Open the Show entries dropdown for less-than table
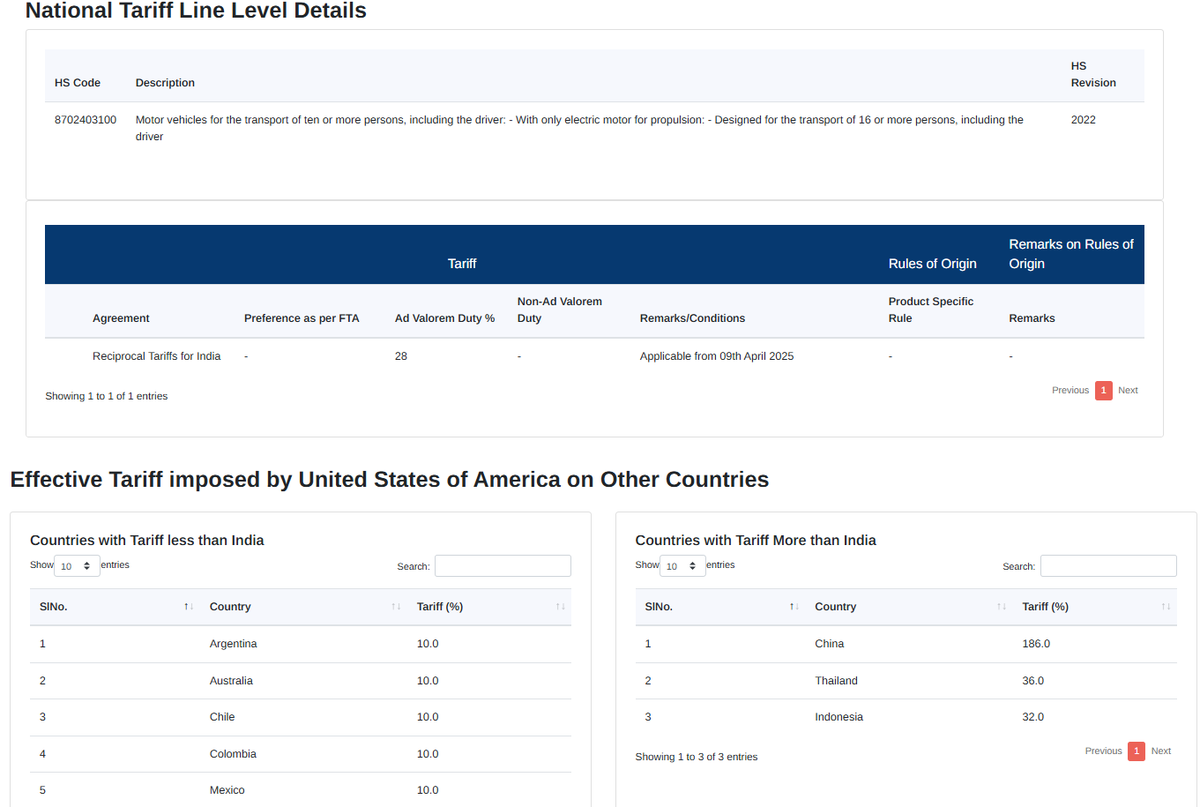1200x807 pixels. (x=77, y=565)
